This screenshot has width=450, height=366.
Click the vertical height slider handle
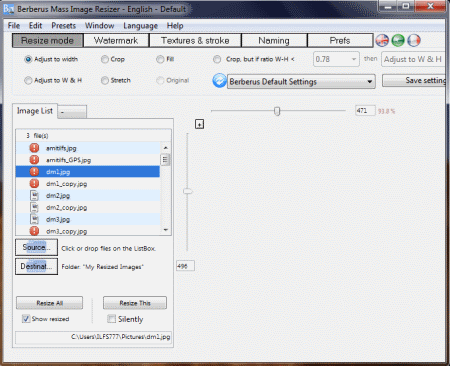click(x=188, y=191)
